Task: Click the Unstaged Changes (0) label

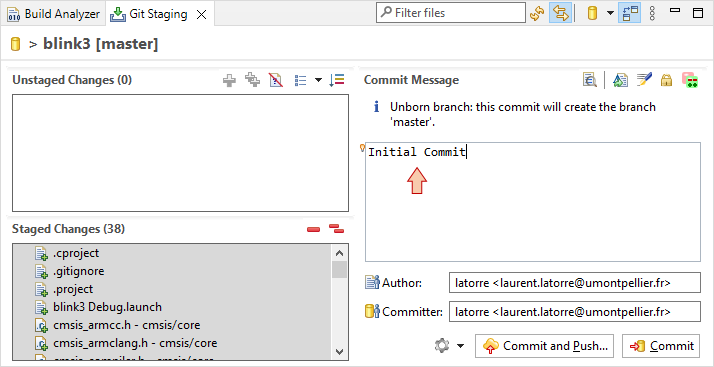Action: coord(72,80)
